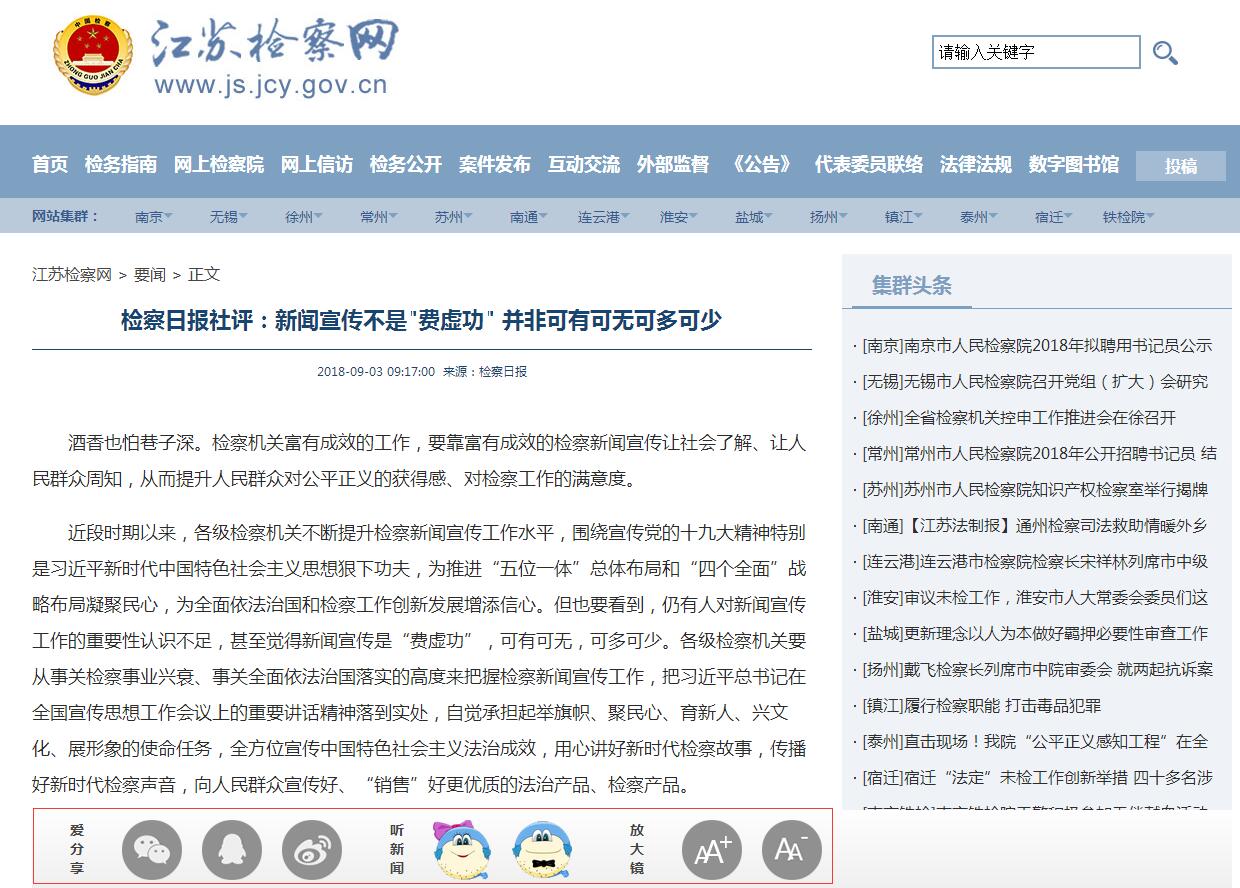The height and width of the screenshot is (888, 1240).
Task: Expand the 淮安 site dropdown
Action: coord(679,216)
